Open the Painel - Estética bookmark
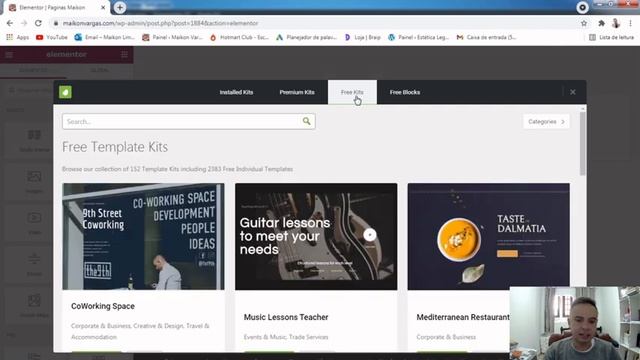Image resolution: width=640 pixels, height=360 pixels. click(418, 37)
